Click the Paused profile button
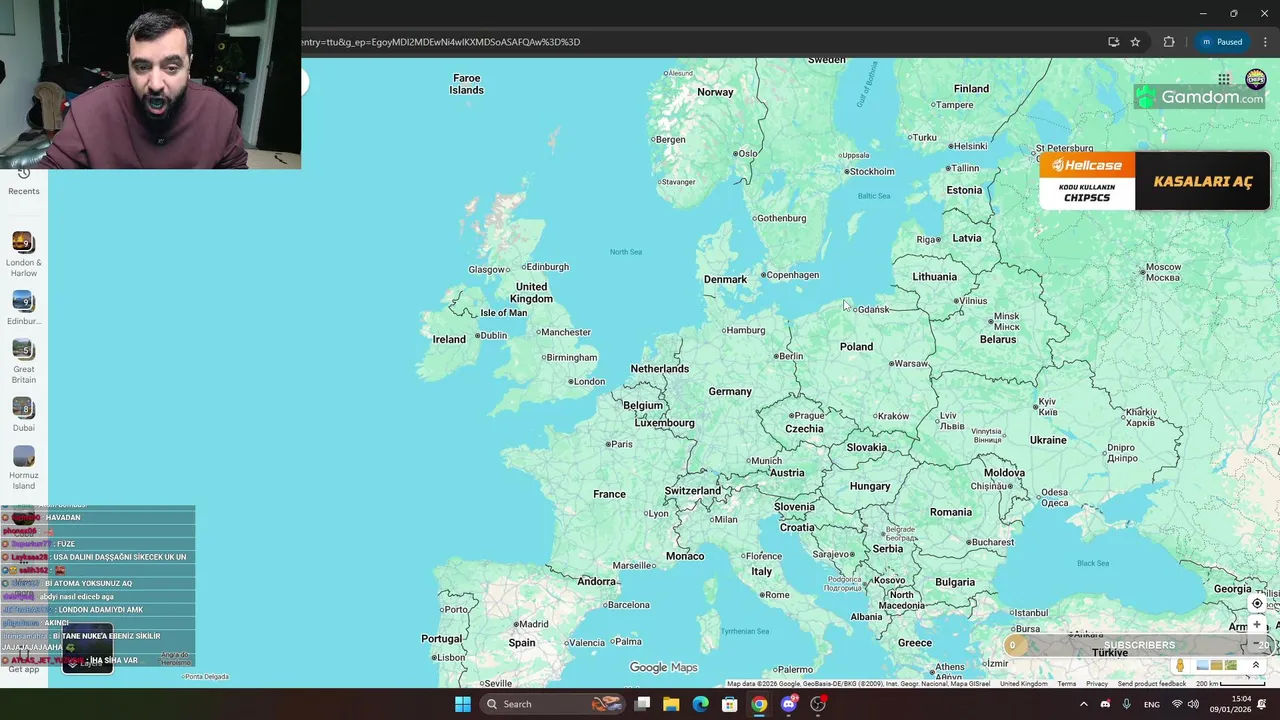Viewport: 1280px width, 720px height. pyautogui.click(x=1221, y=42)
